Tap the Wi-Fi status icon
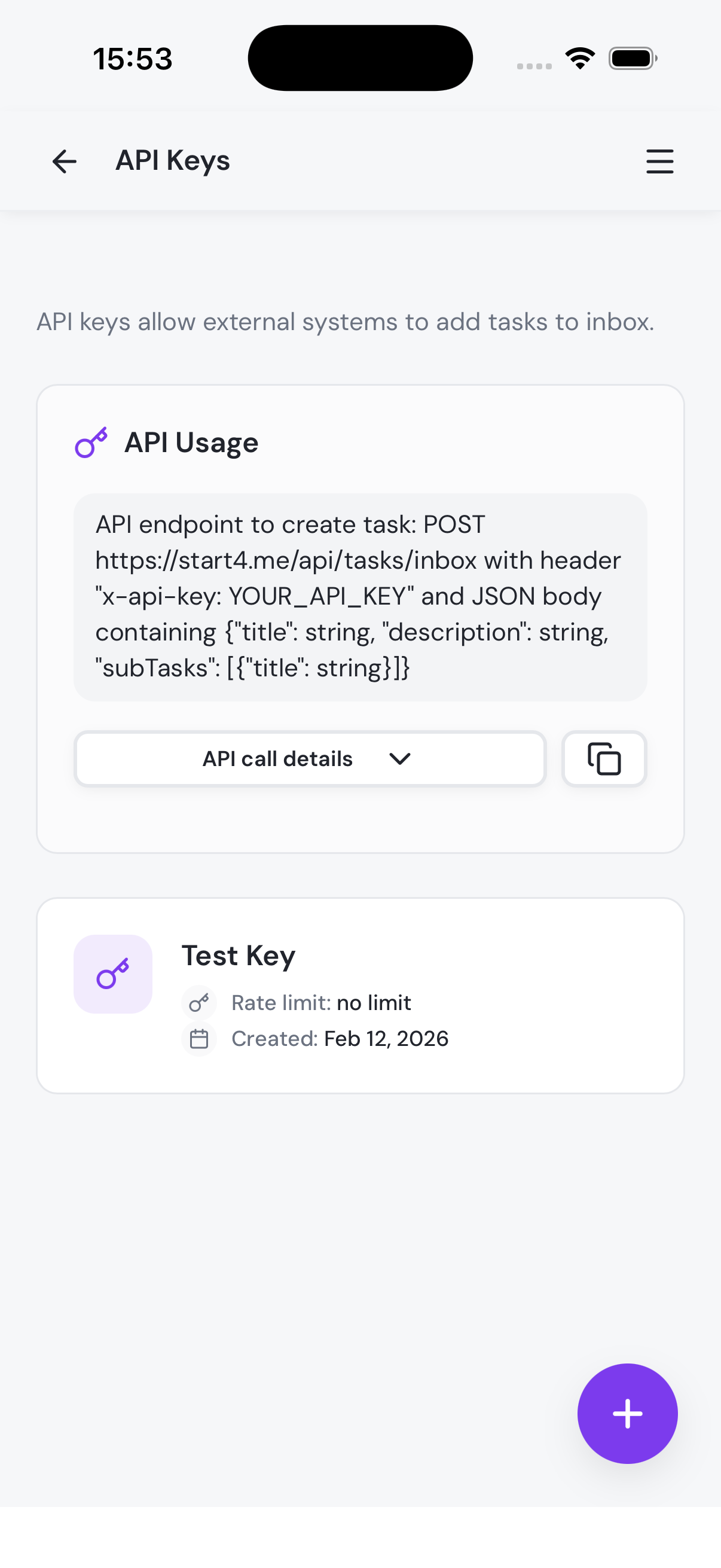Screen dimensions: 721x1568 580,59
